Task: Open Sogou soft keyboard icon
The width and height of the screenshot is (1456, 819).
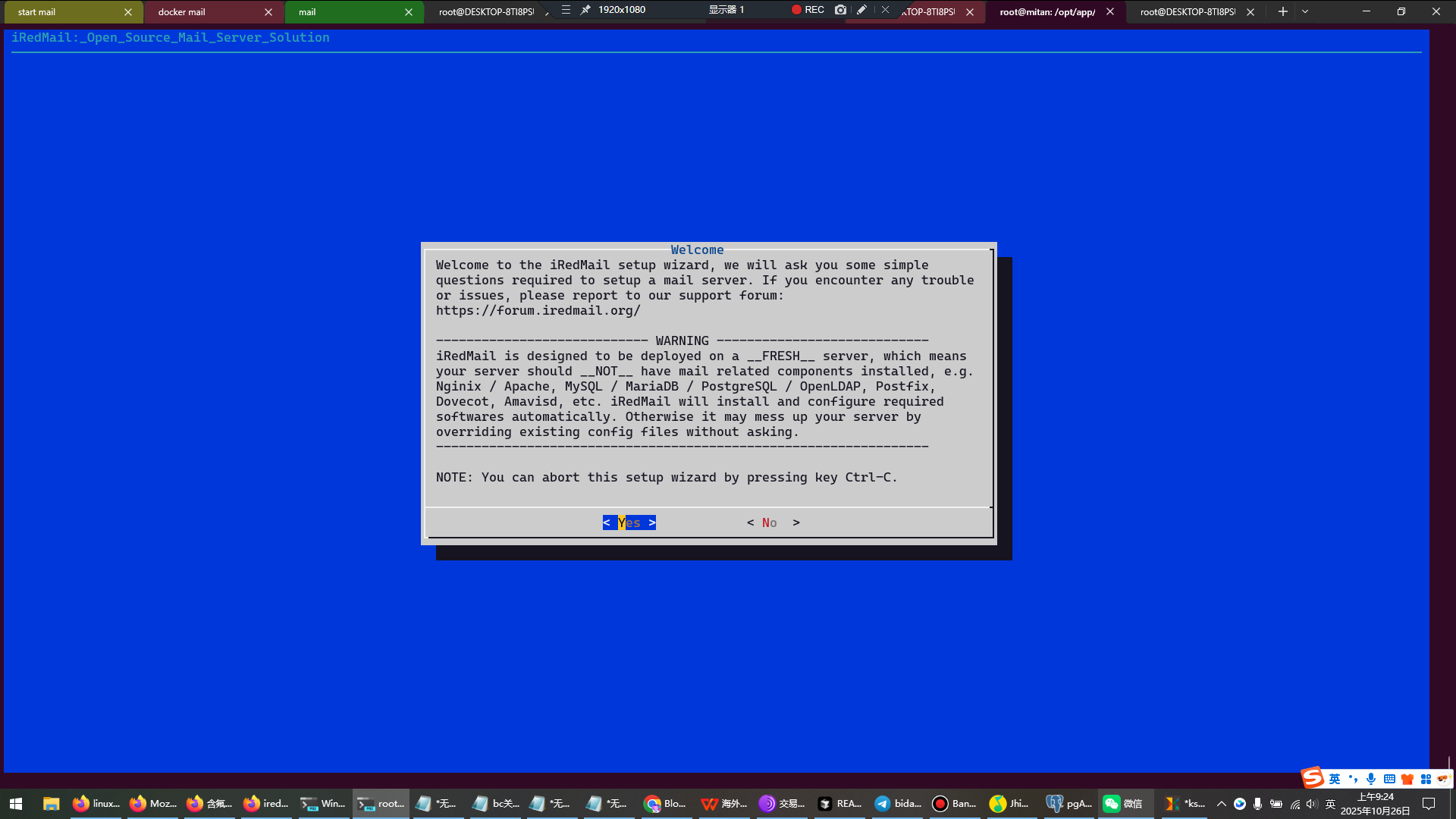Action: pyautogui.click(x=1389, y=779)
